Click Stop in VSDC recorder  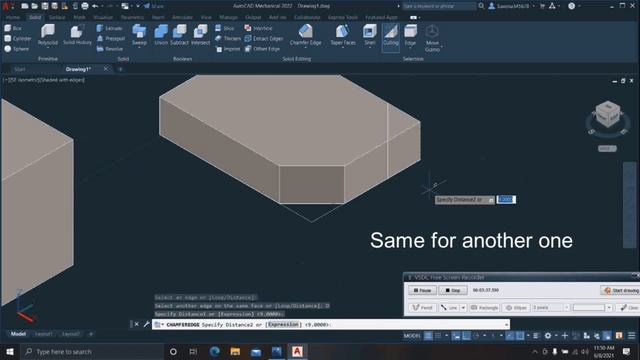[x=453, y=290]
